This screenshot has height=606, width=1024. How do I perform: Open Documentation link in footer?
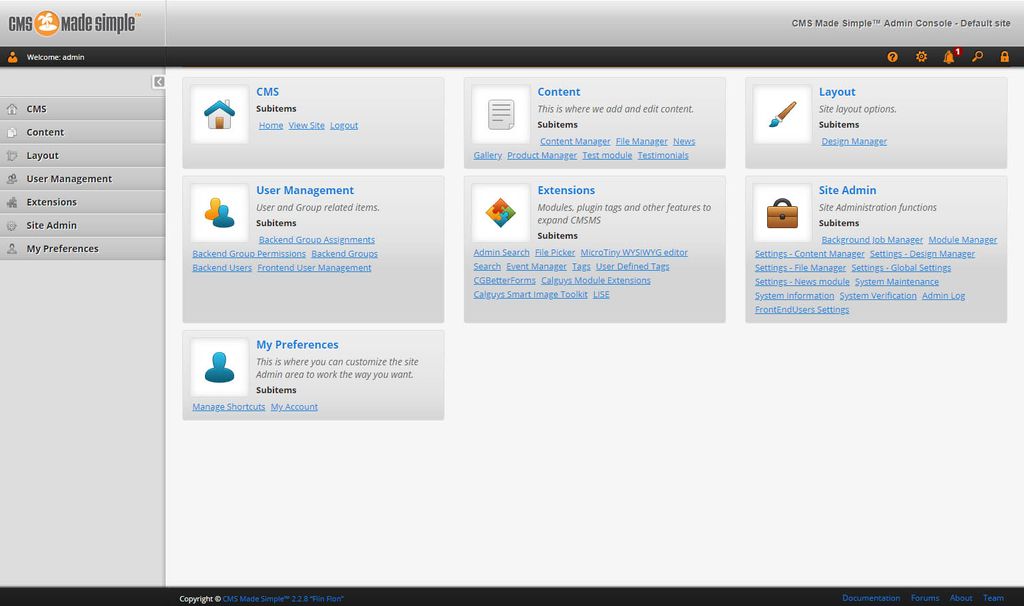pyautogui.click(x=871, y=598)
